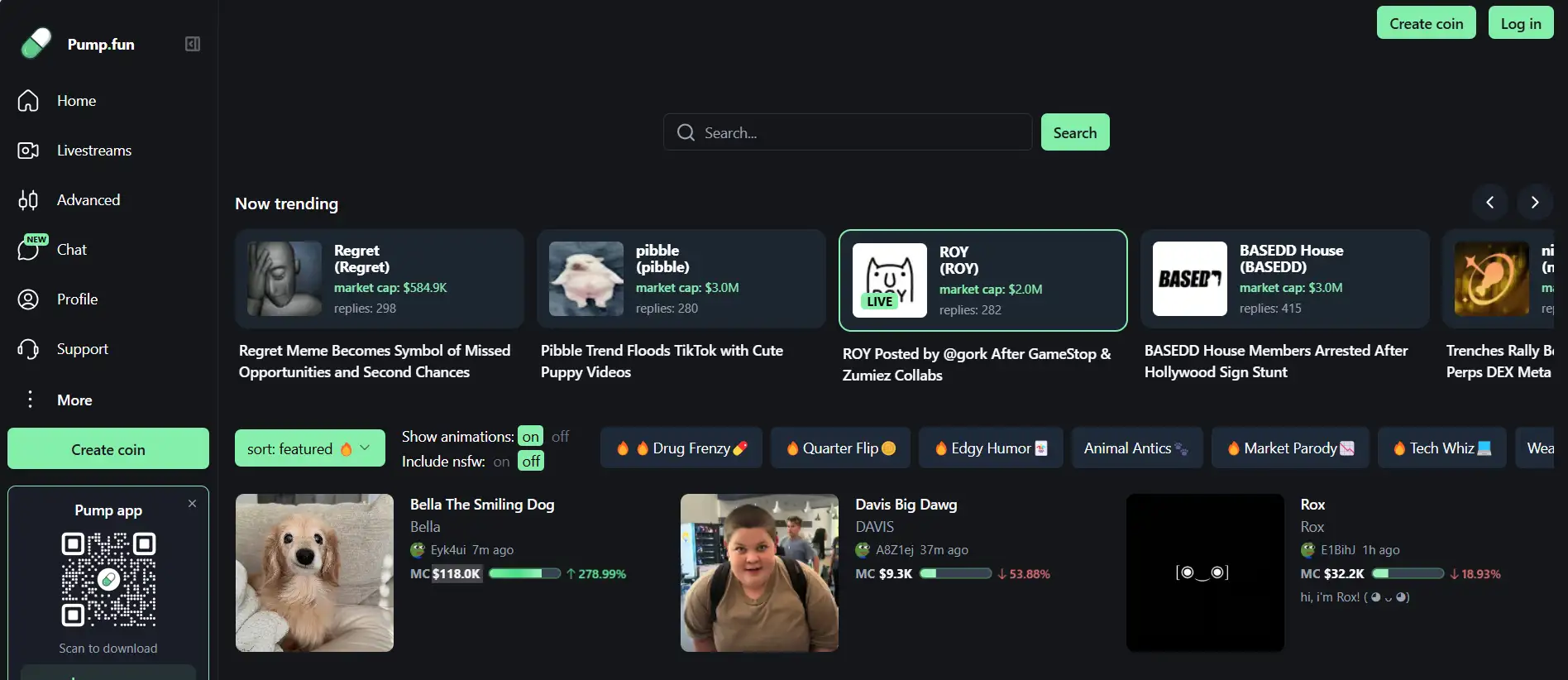Open the sort: featured dropdown
This screenshot has width=1568, height=680.
(x=309, y=448)
